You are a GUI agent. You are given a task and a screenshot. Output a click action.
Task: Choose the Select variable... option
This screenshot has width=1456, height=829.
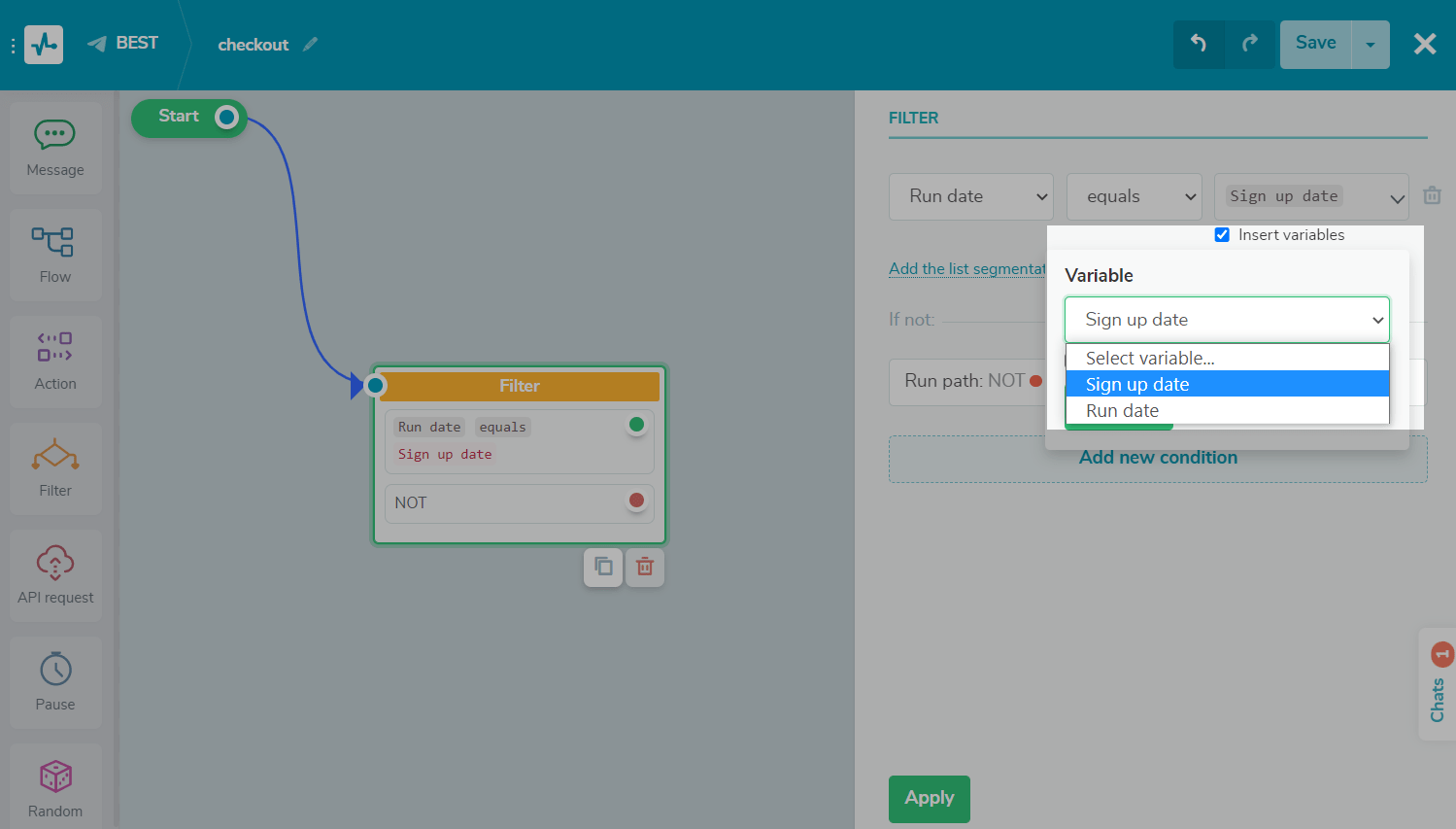(1150, 359)
